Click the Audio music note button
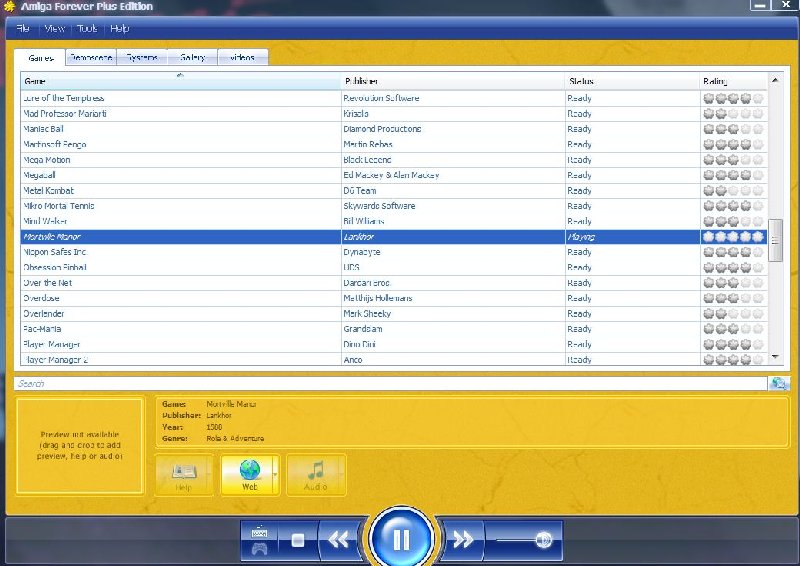 (316, 475)
